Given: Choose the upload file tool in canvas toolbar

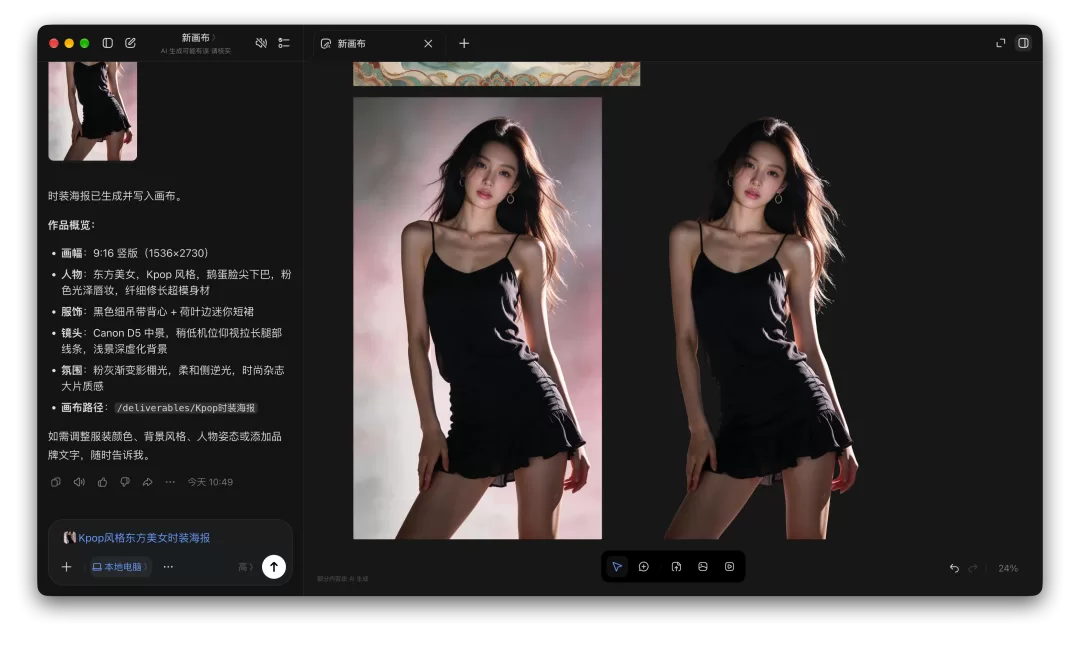Looking at the screenshot, I should (x=676, y=567).
